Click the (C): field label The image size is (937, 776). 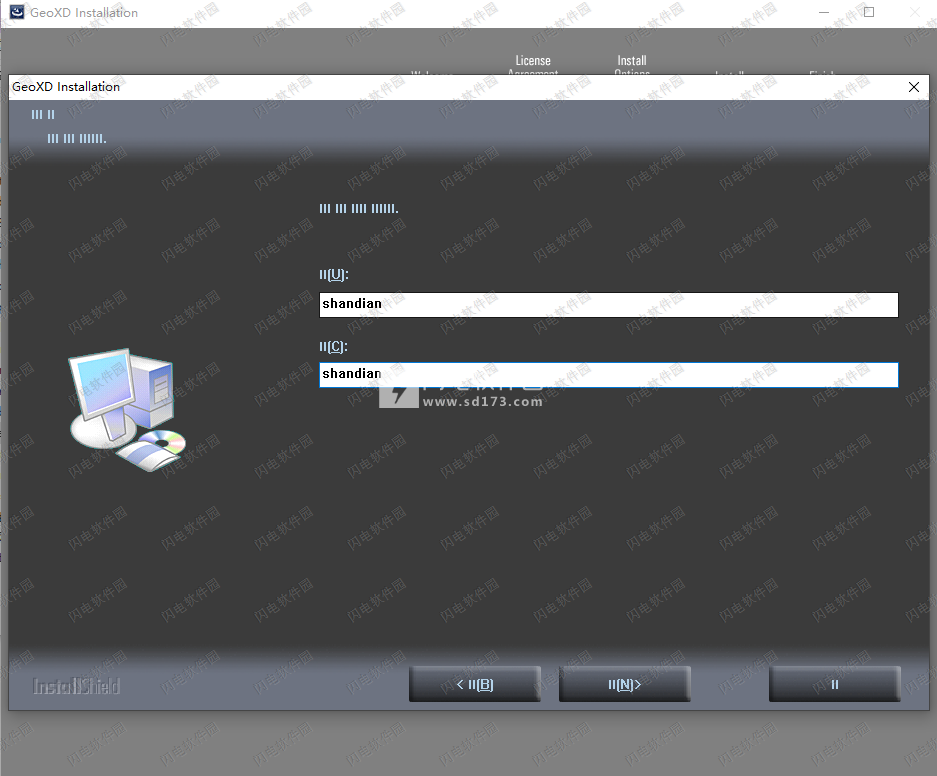pyautogui.click(x=333, y=346)
